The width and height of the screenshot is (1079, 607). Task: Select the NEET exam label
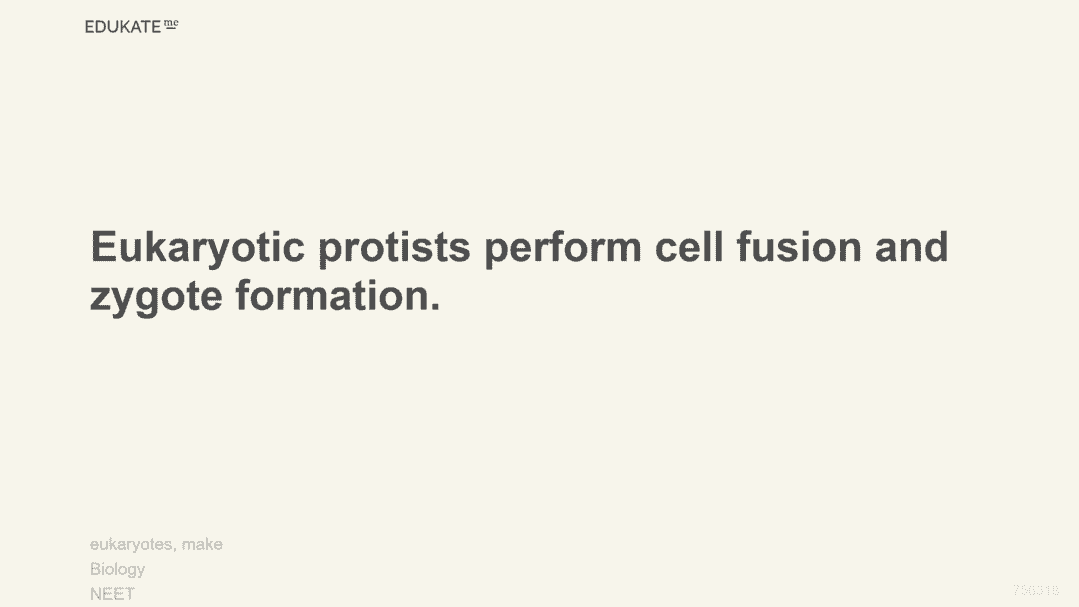[x=112, y=593]
